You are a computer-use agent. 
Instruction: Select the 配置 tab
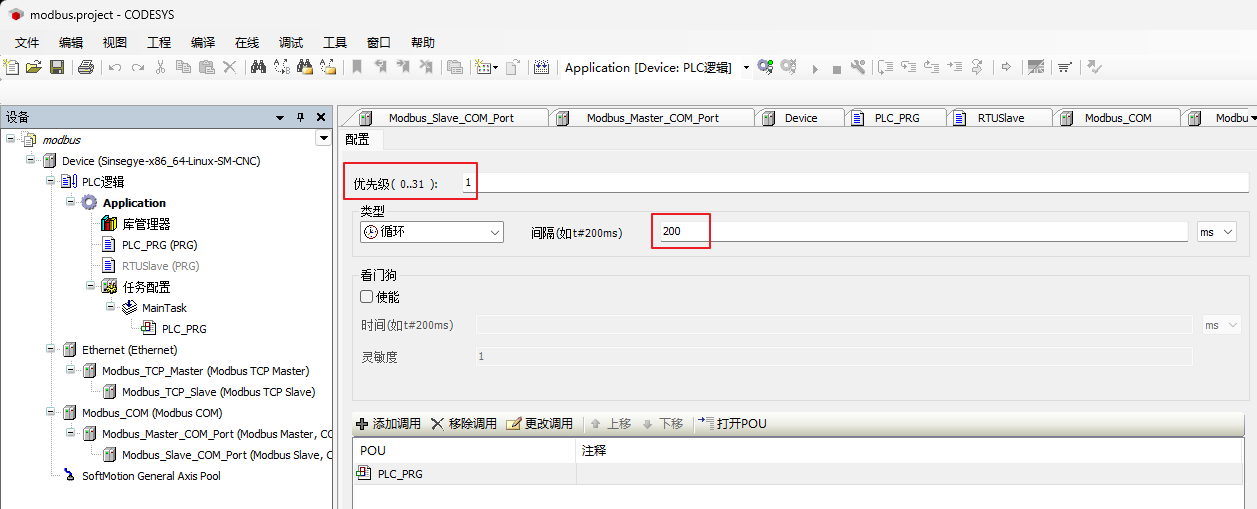click(357, 139)
